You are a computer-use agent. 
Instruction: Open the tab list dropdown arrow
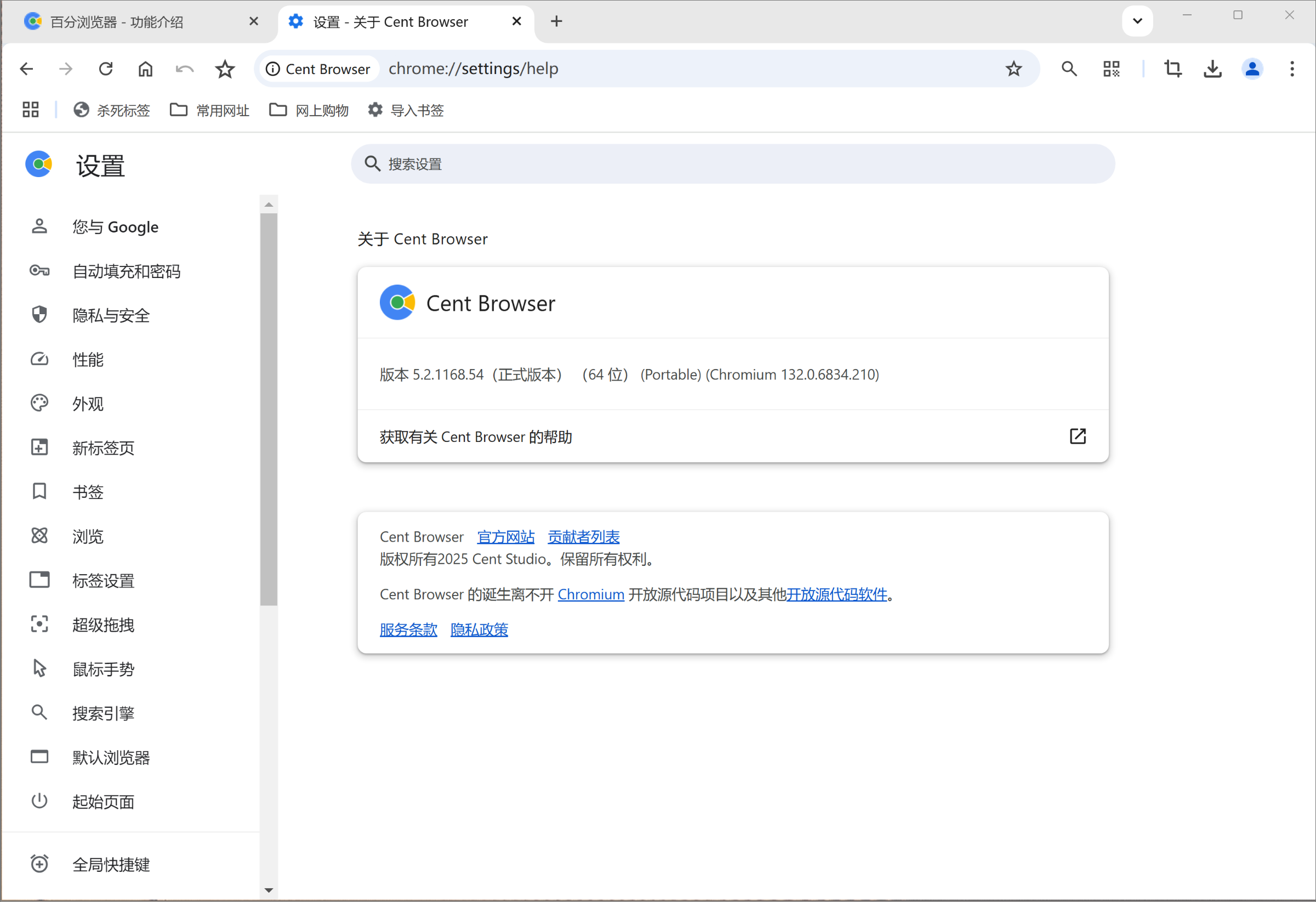(x=1138, y=21)
